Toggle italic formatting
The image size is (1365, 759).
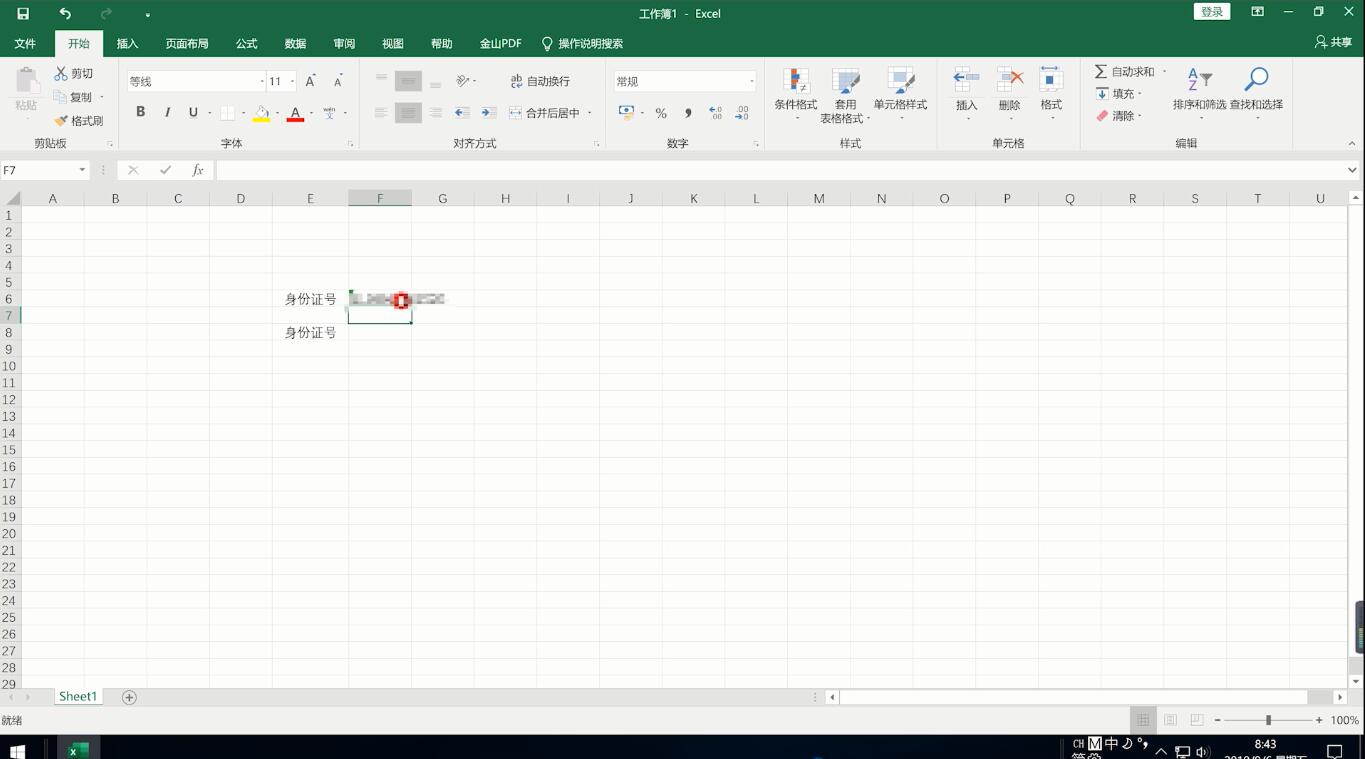(167, 112)
